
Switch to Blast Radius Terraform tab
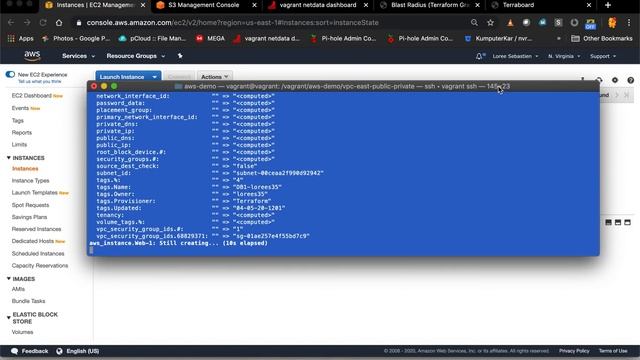click(x=429, y=5)
